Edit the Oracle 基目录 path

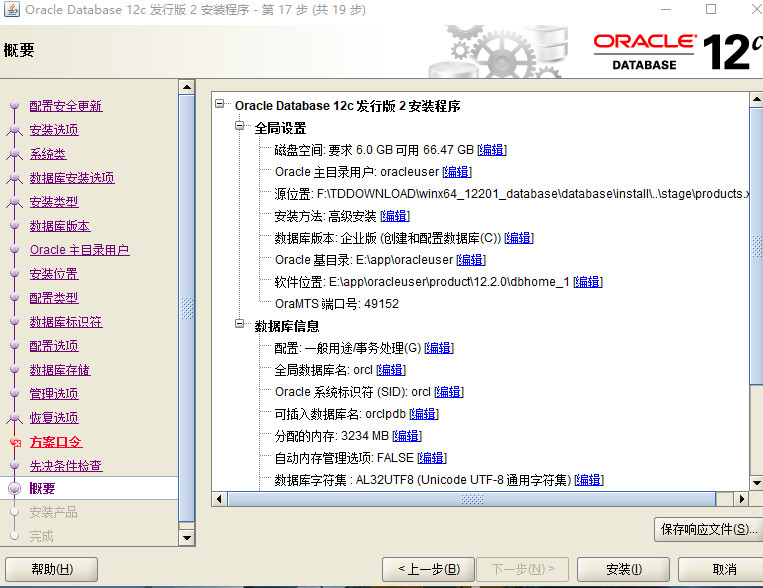(x=471, y=260)
